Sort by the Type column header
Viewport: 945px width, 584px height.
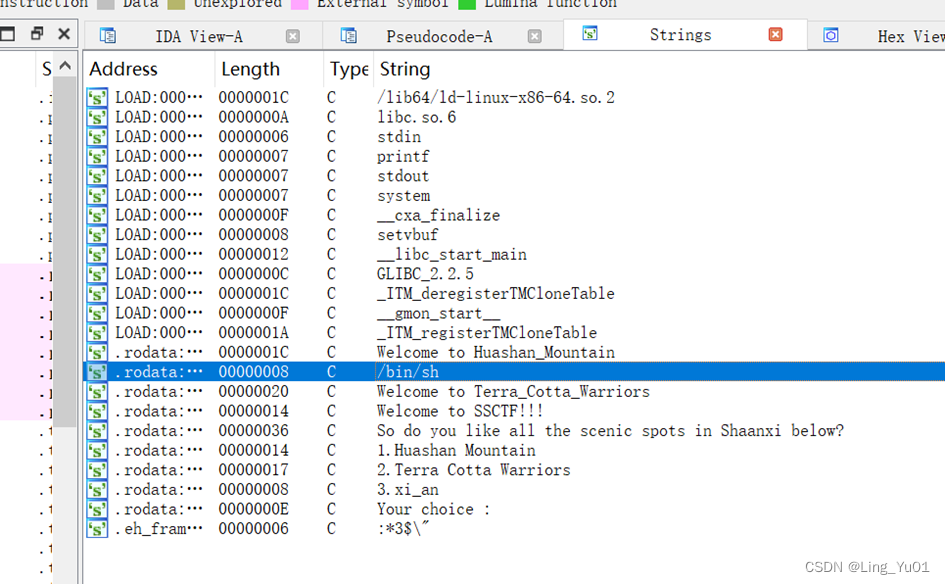click(349, 69)
